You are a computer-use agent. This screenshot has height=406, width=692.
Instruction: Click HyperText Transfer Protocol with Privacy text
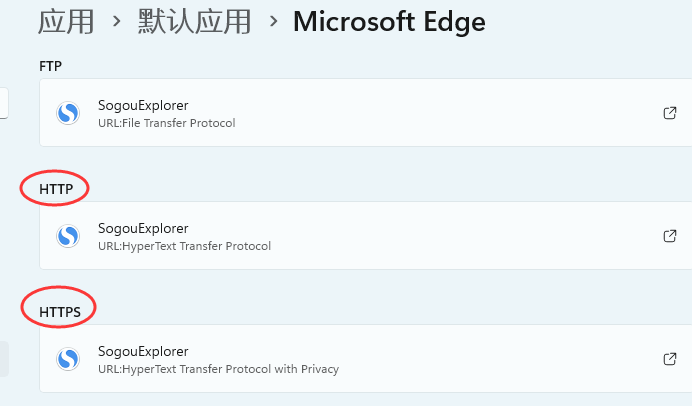pos(230,369)
